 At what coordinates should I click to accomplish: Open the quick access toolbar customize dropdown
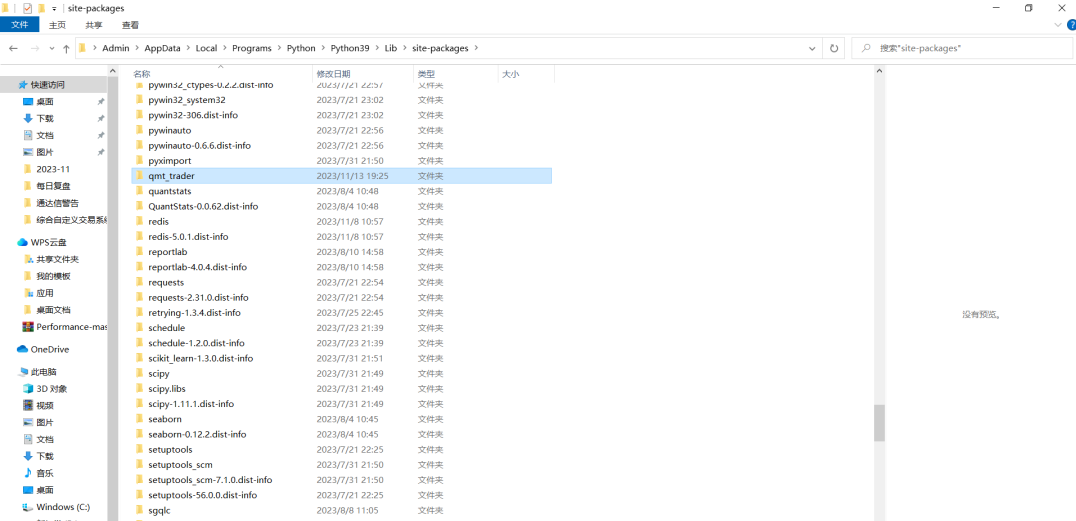coord(54,8)
